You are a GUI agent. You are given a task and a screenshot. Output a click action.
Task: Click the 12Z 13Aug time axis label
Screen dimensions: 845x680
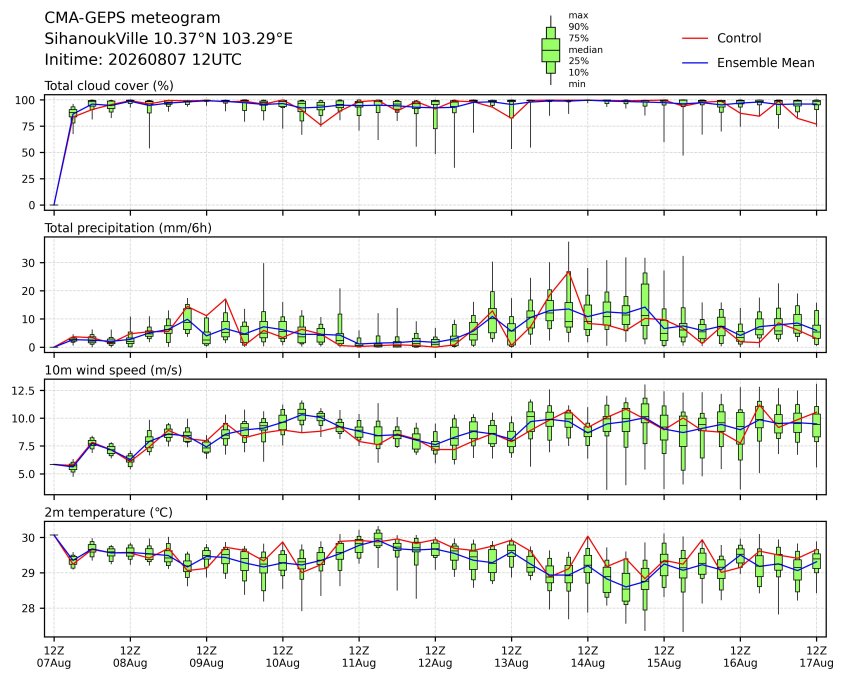click(511, 657)
